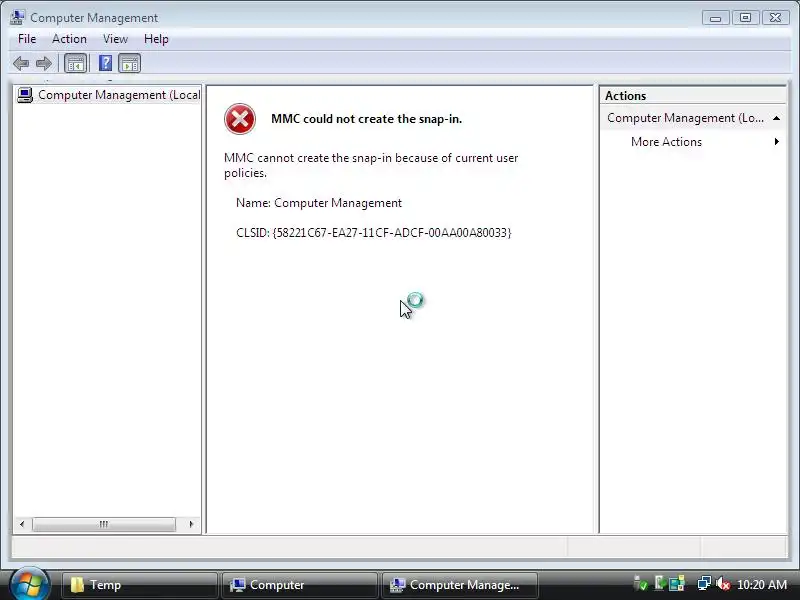This screenshot has height=600, width=800.
Task: Click the Actions pane header label
Action: (x=626, y=96)
